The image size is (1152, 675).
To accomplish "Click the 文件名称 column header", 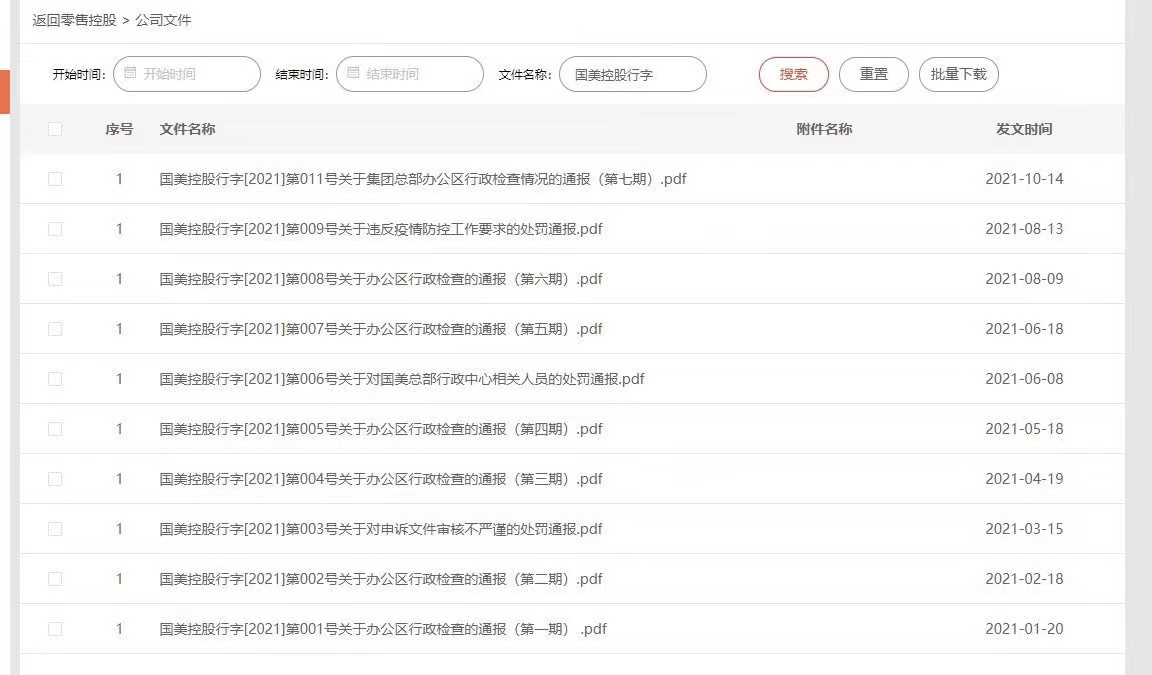I will [187, 129].
